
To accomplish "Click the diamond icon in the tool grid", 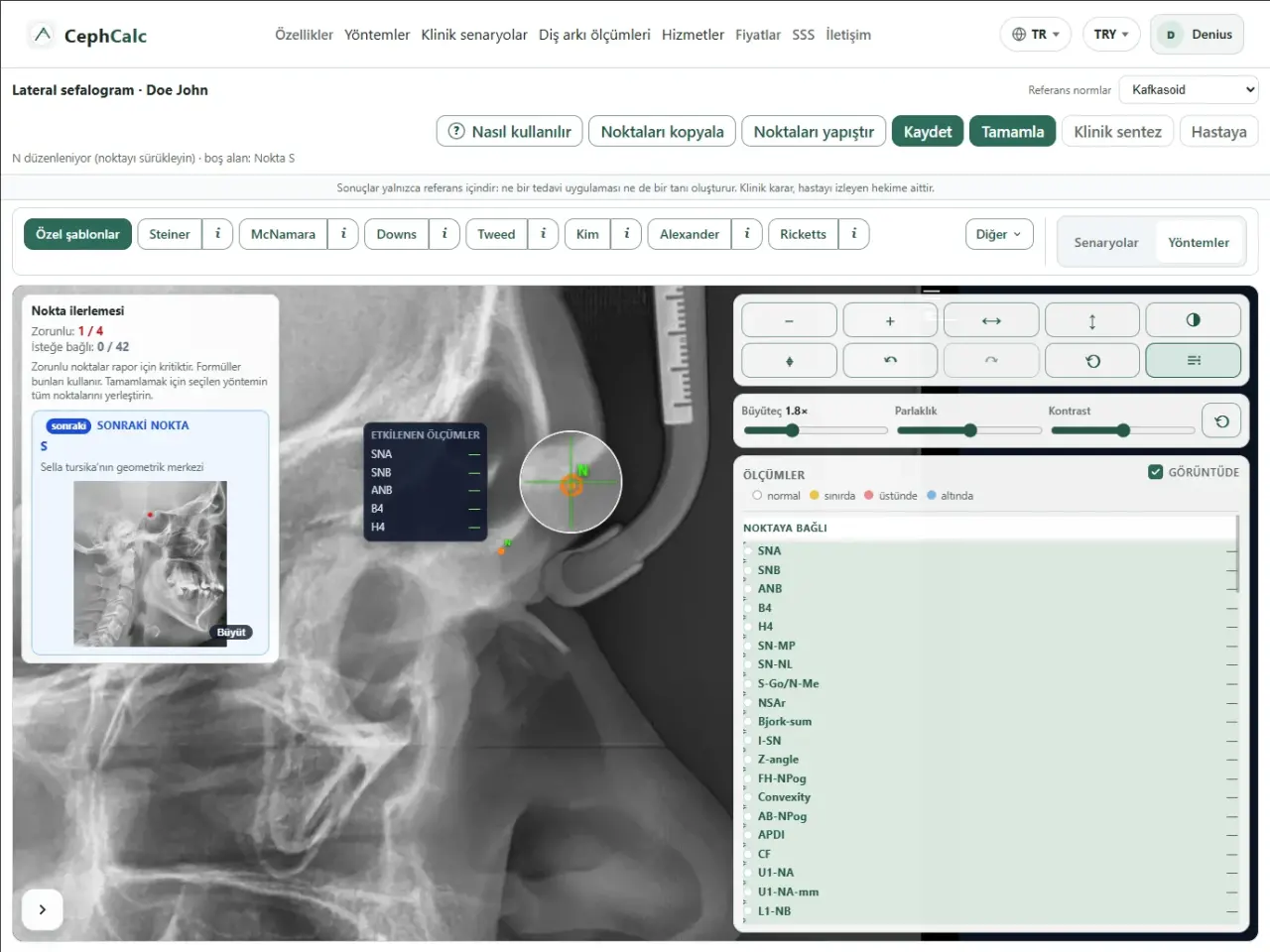I will 789,361.
